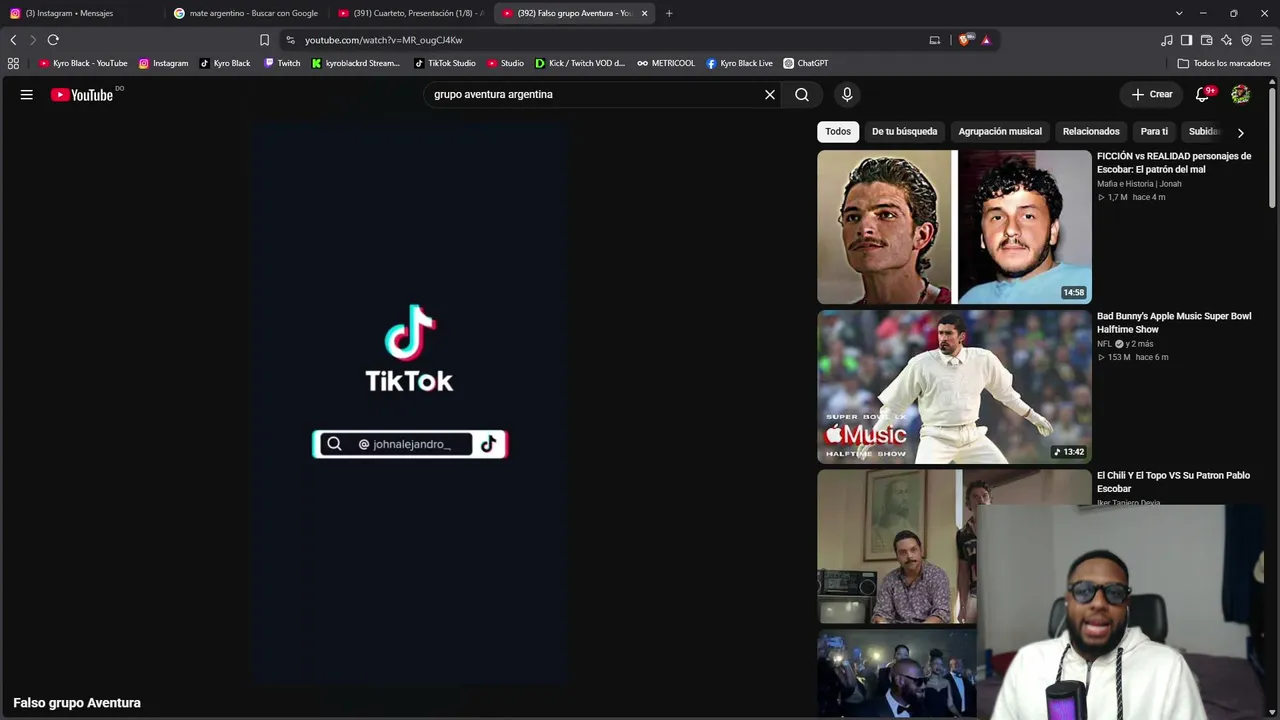Screen dimensions: 1280x720
Task: Open the TikTok Studio bookmark
Action: point(445,63)
